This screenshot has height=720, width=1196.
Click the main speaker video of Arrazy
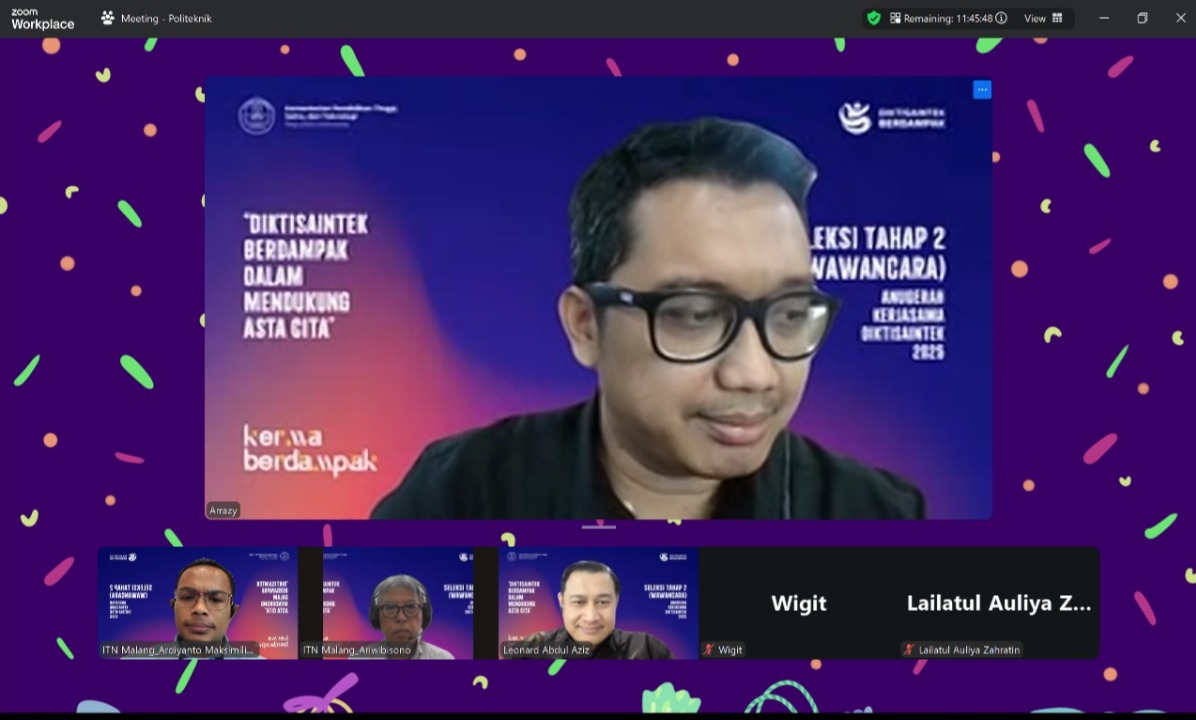[x=598, y=300]
